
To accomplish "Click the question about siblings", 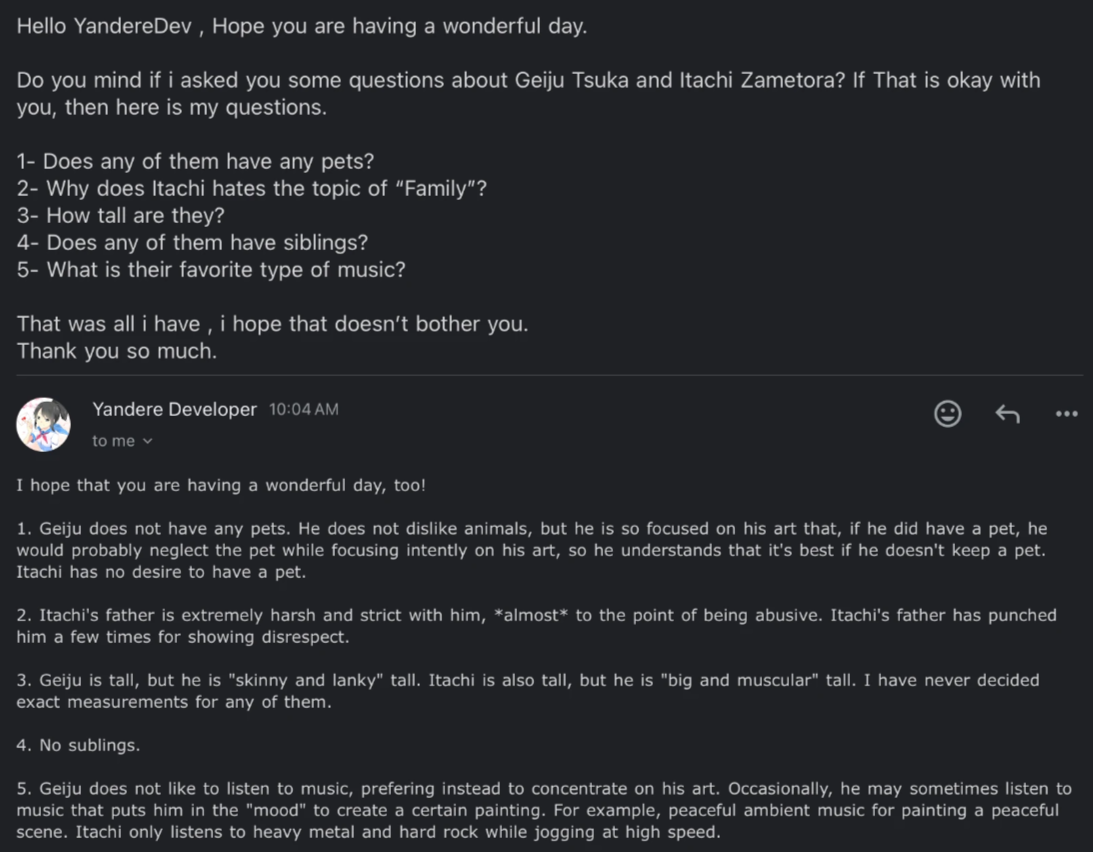I will tap(192, 242).
